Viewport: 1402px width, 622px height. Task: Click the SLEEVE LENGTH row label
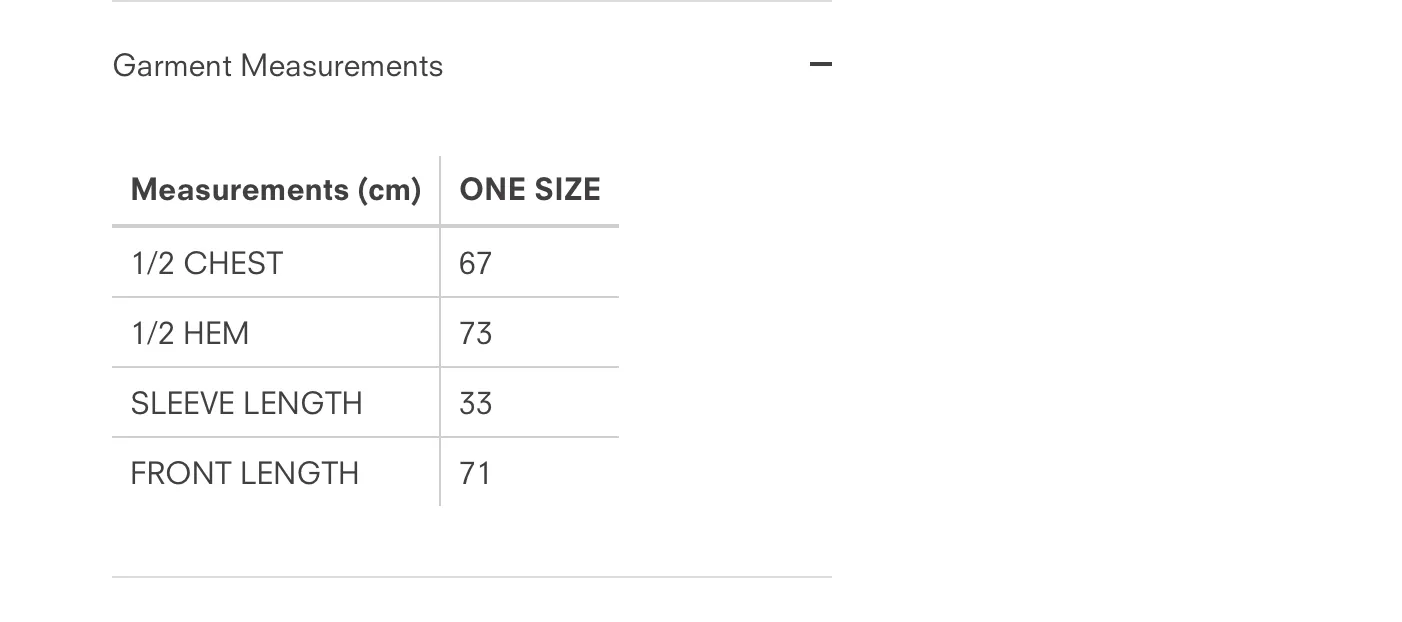tap(247, 403)
